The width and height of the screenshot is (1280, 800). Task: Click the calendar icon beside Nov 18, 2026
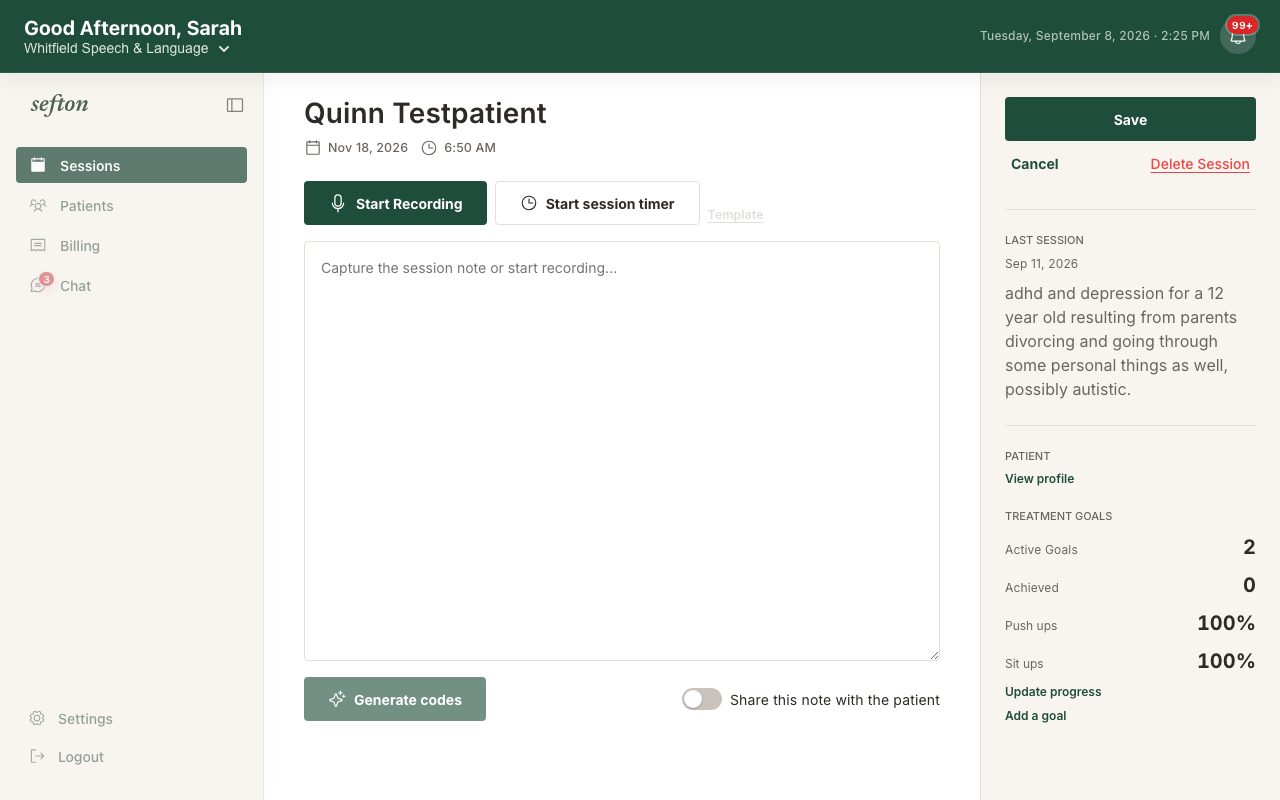(312, 147)
